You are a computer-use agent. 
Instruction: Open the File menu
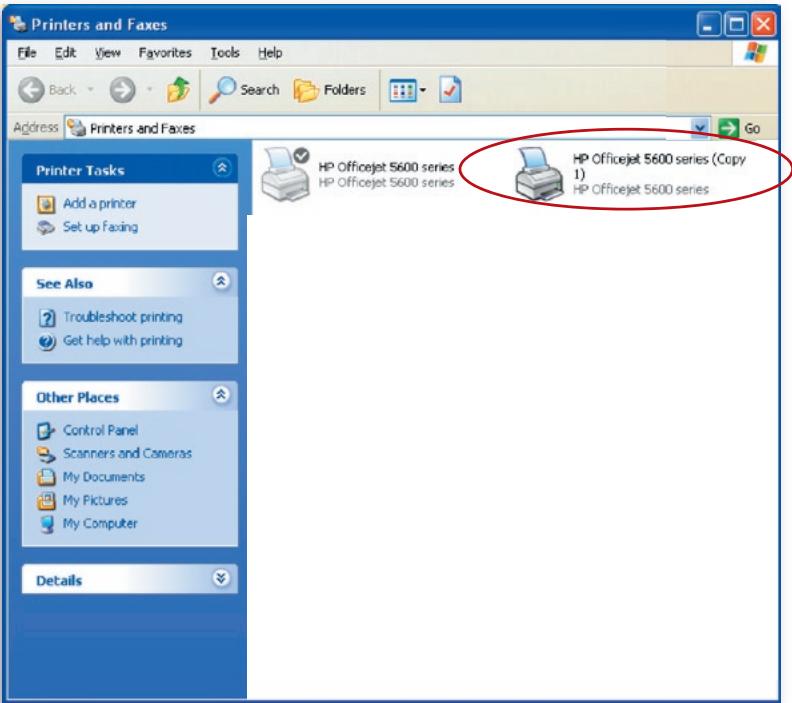coord(27,53)
